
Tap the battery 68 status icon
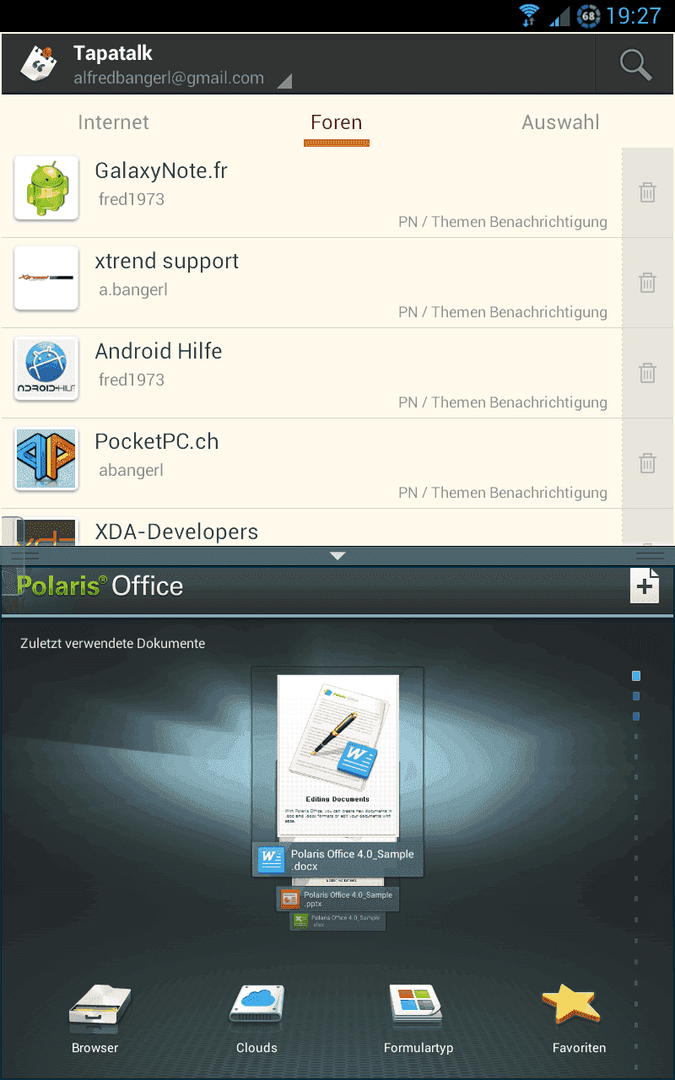coord(588,16)
